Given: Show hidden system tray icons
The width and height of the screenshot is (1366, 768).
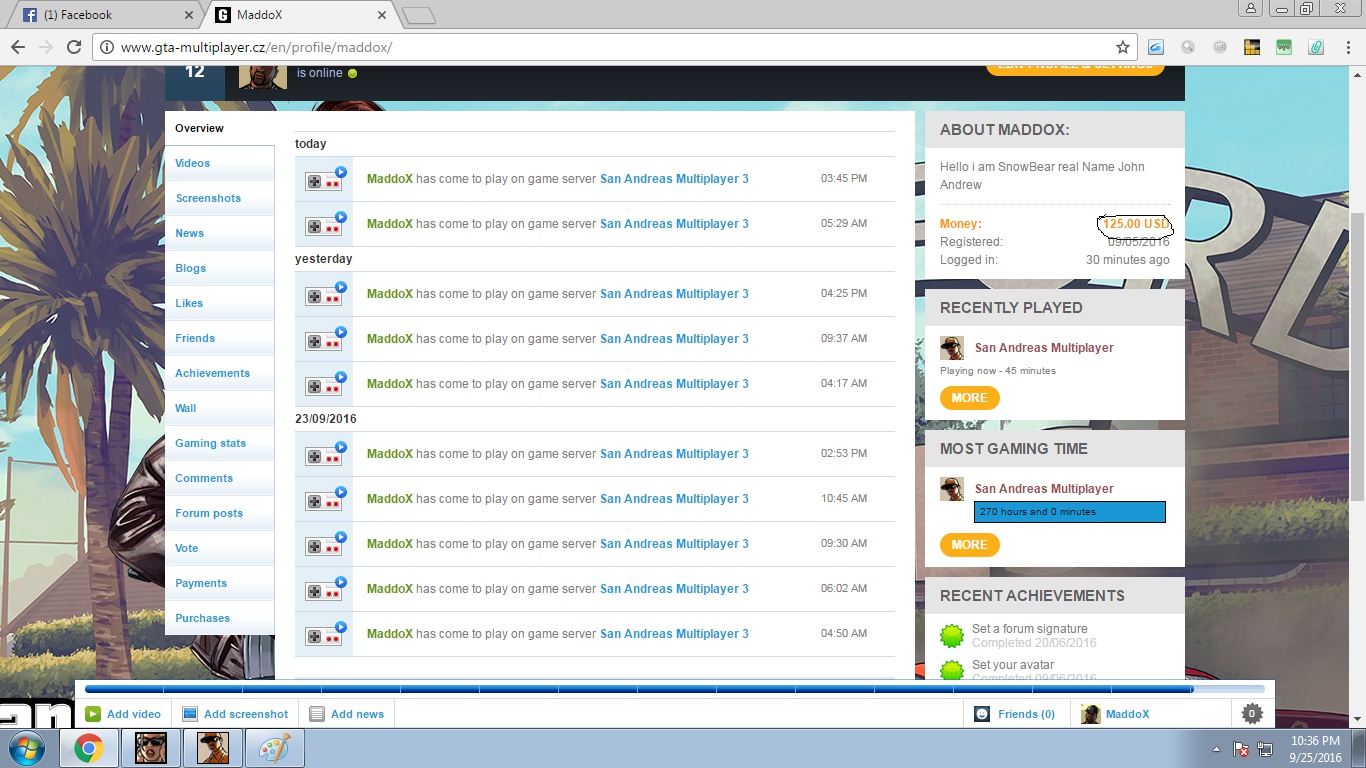Looking at the screenshot, I should [x=1216, y=749].
